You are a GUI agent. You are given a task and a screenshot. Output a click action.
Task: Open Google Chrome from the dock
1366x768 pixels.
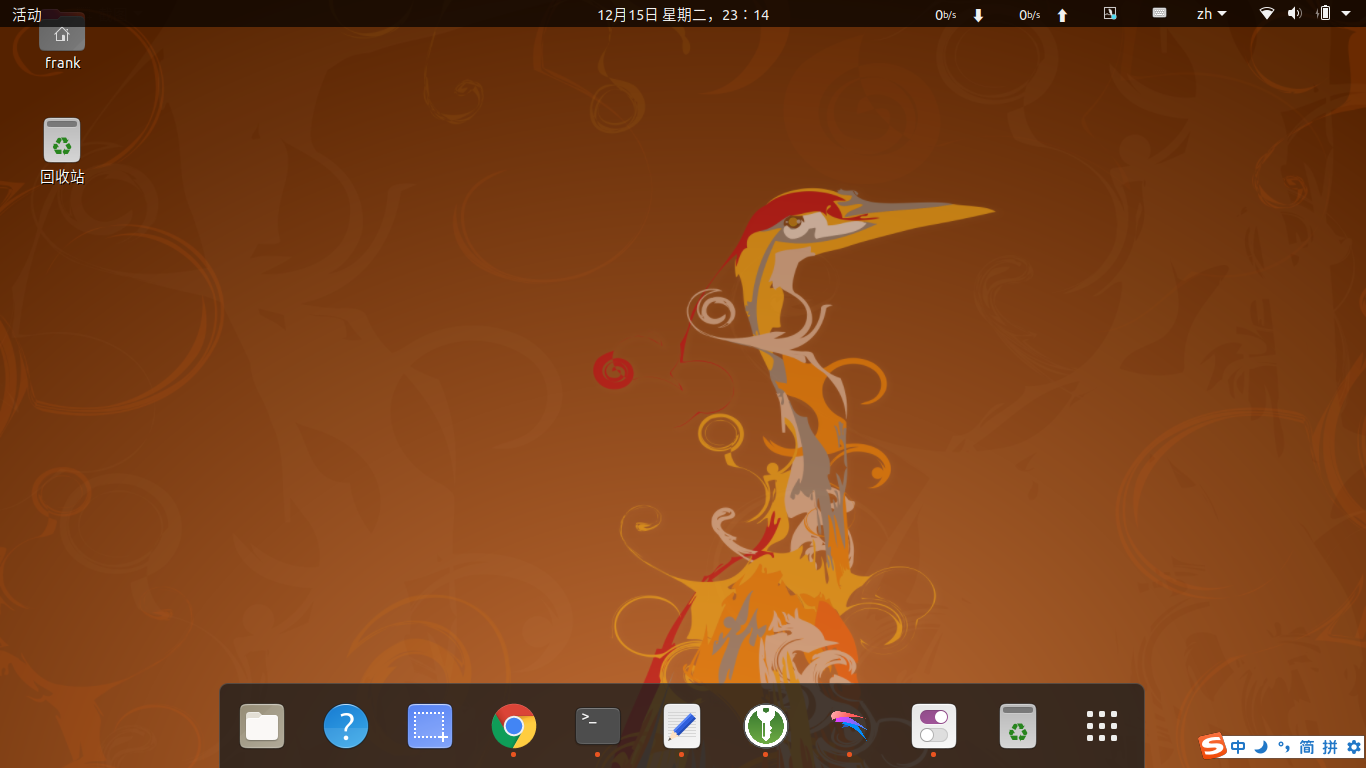pos(514,726)
